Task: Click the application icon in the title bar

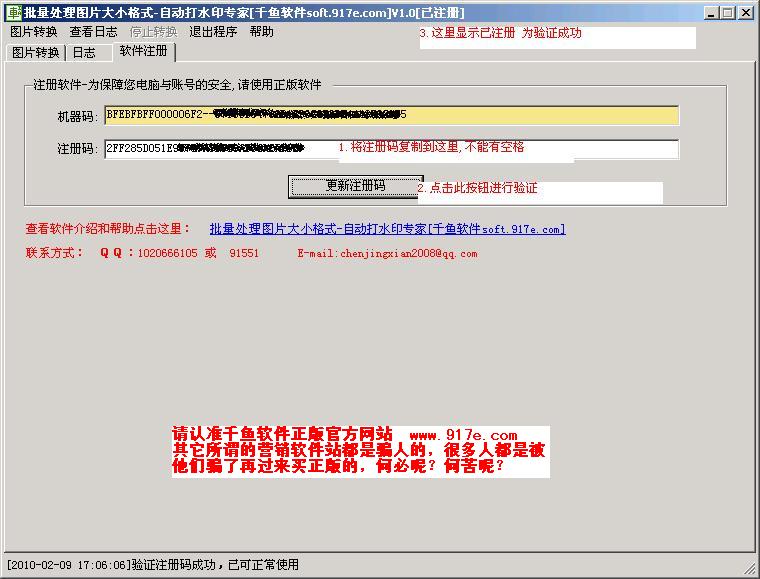Action: click(11, 12)
